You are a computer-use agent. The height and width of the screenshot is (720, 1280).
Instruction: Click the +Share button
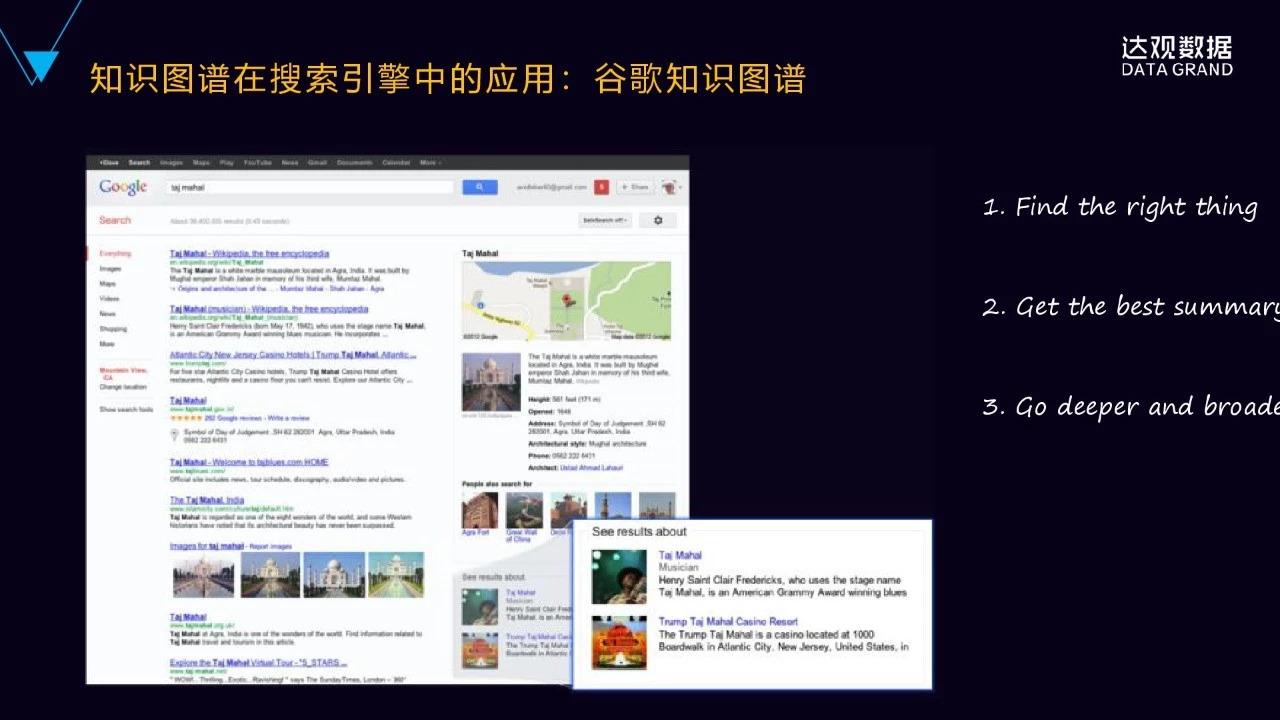click(635, 187)
